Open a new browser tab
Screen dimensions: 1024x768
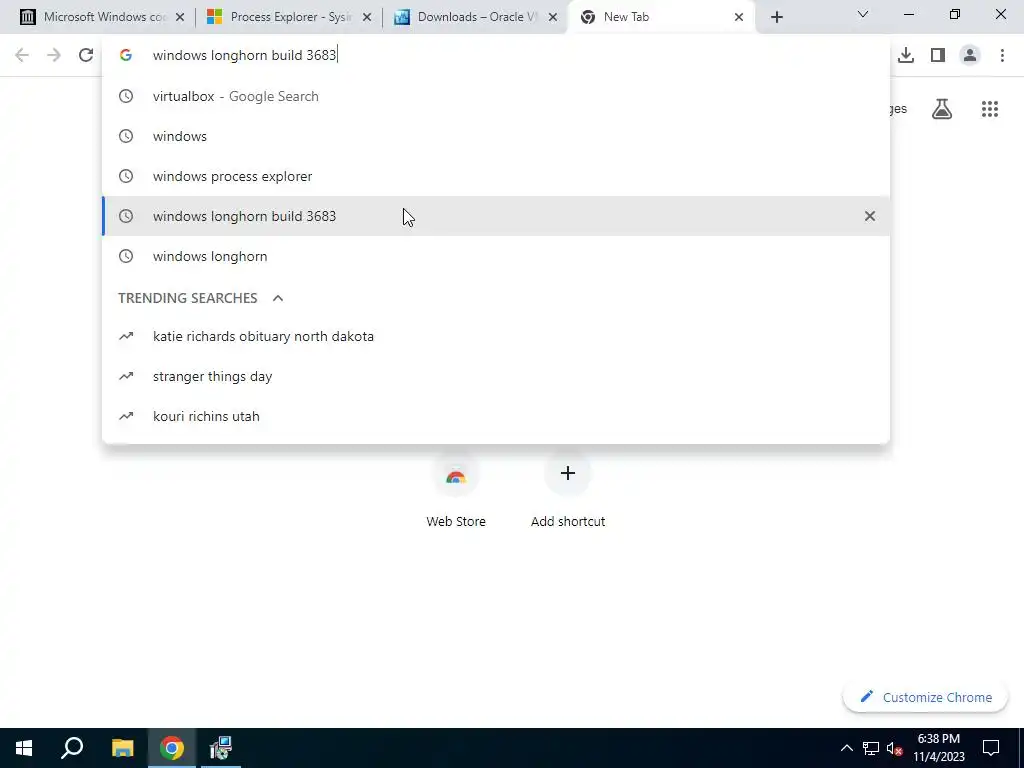tap(776, 17)
